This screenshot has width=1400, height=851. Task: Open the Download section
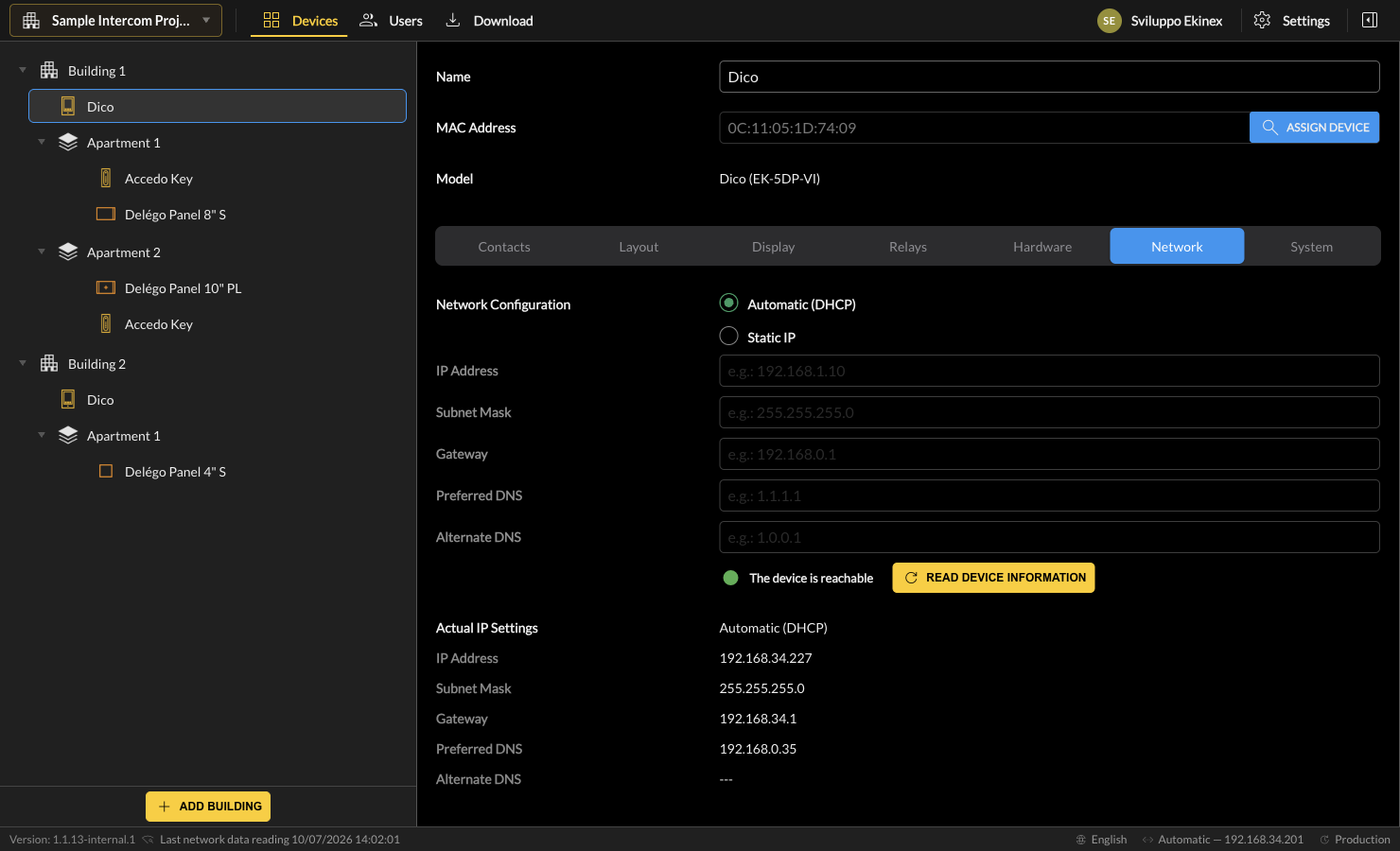pyautogui.click(x=489, y=21)
